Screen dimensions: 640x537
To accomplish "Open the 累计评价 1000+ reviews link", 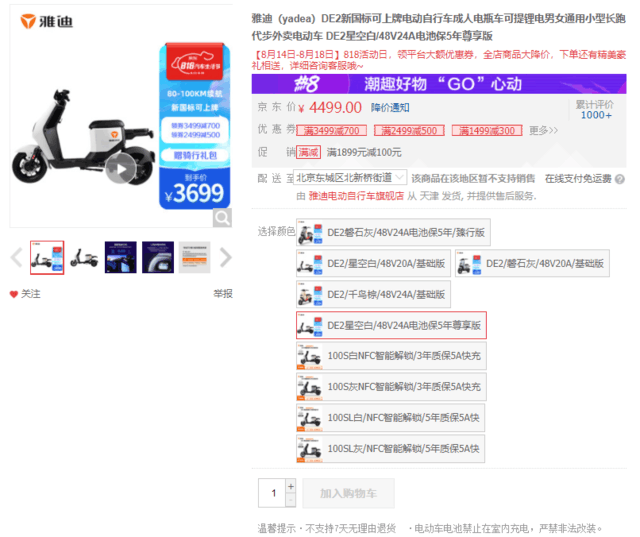I will (x=596, y=110).
